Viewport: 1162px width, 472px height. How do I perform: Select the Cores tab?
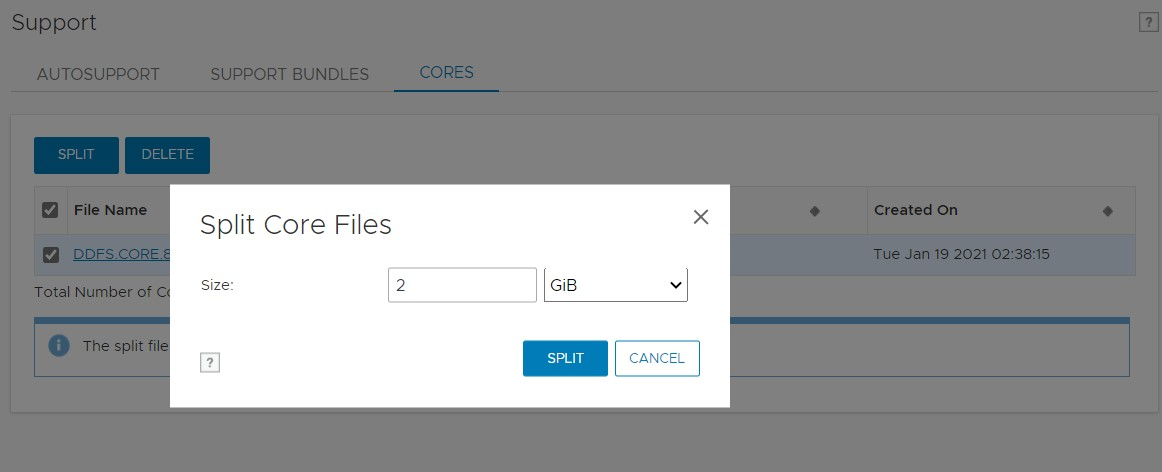click(446, 73)
